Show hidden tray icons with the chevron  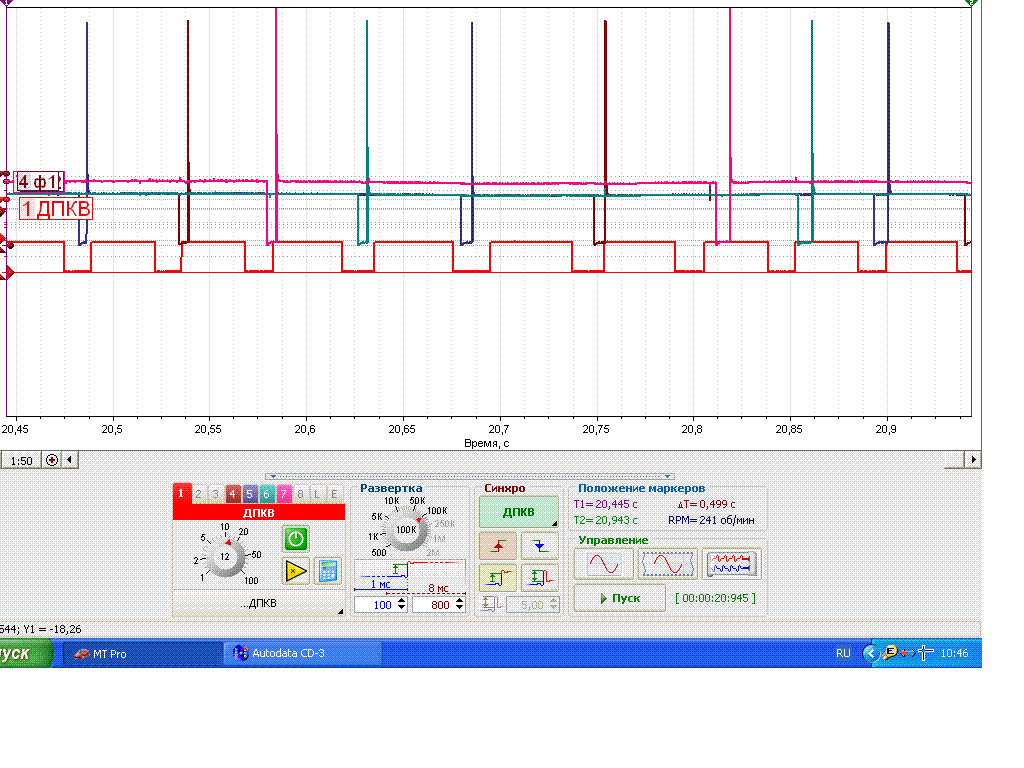pos(871,653)
